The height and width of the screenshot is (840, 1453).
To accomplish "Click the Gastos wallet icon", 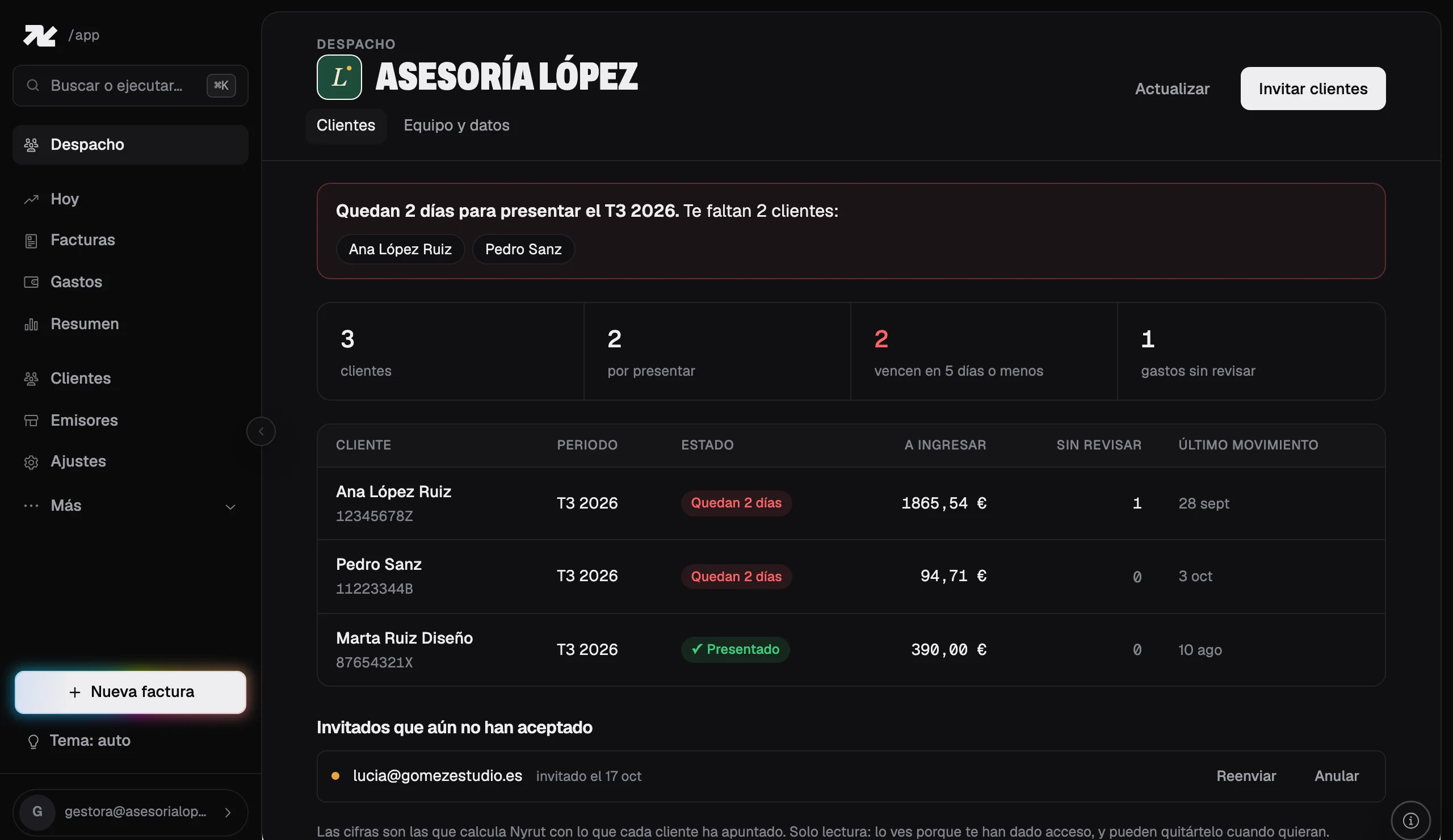I will pyautogui.click(x=31, y=282).
